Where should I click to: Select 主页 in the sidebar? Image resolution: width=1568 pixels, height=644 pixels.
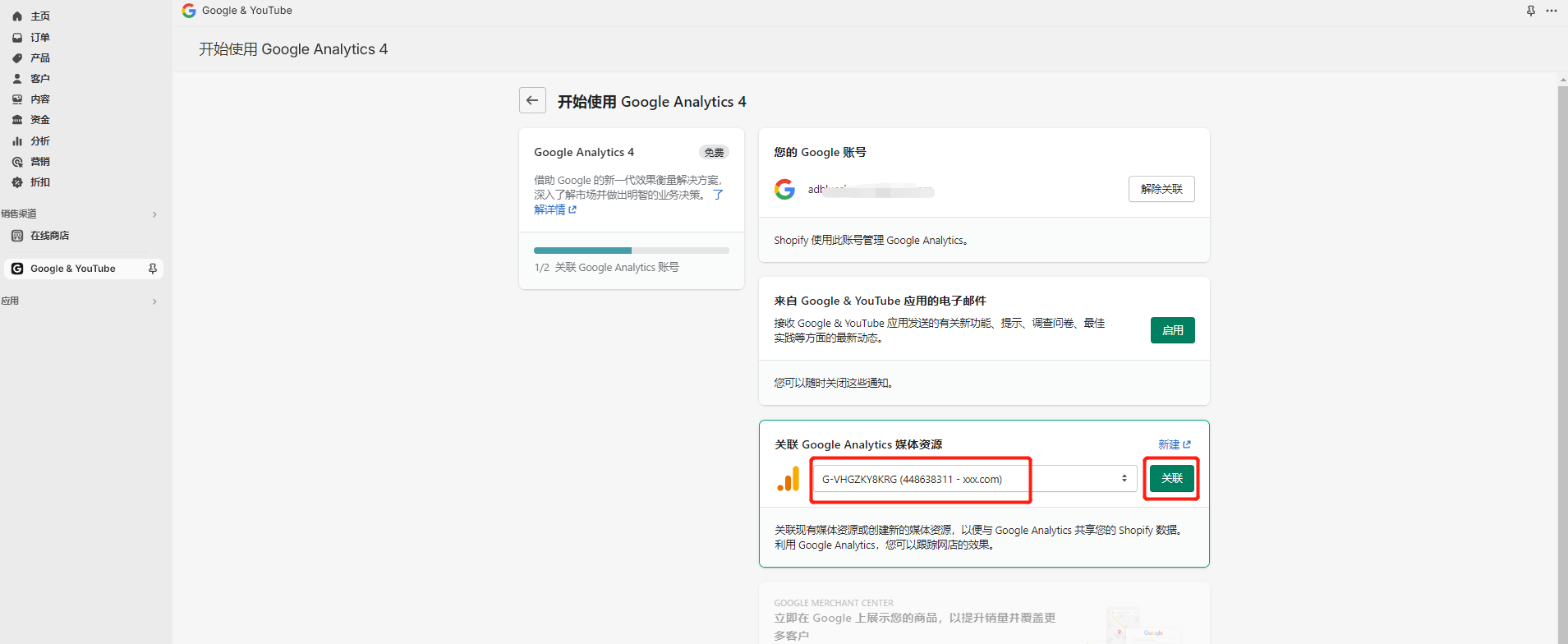40,16
